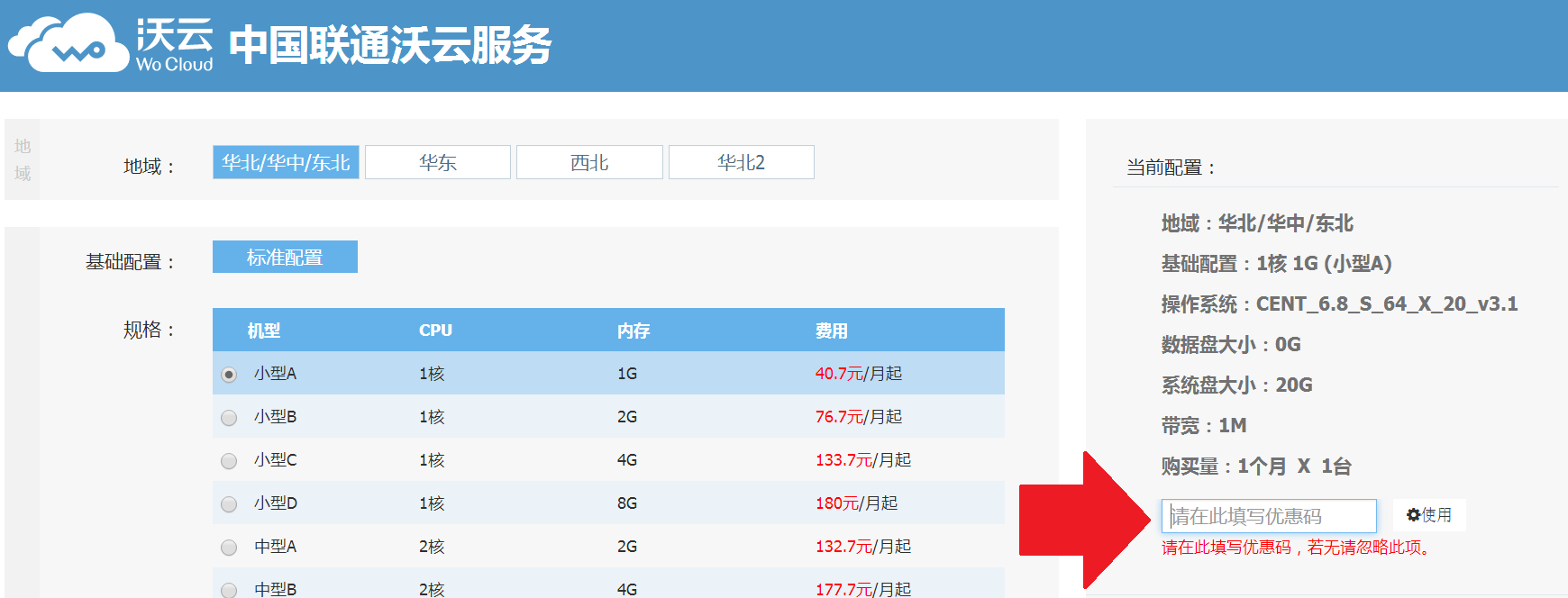Screen dimensions: 1568x598
Task: Focus the 请在此填写优惠码 coupon input field
Action: coord(1269,516)
